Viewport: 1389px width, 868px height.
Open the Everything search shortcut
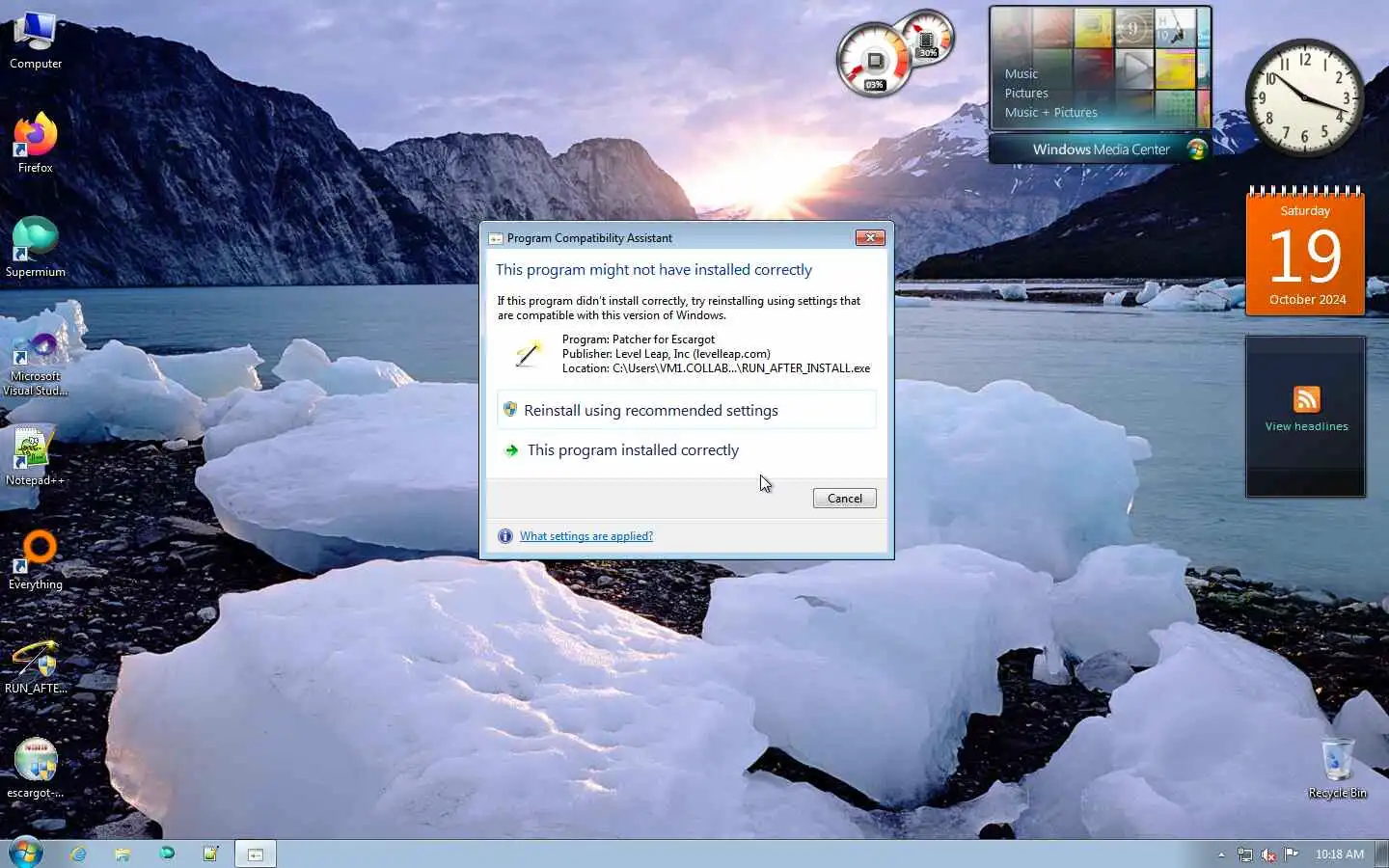coord(36,559)
